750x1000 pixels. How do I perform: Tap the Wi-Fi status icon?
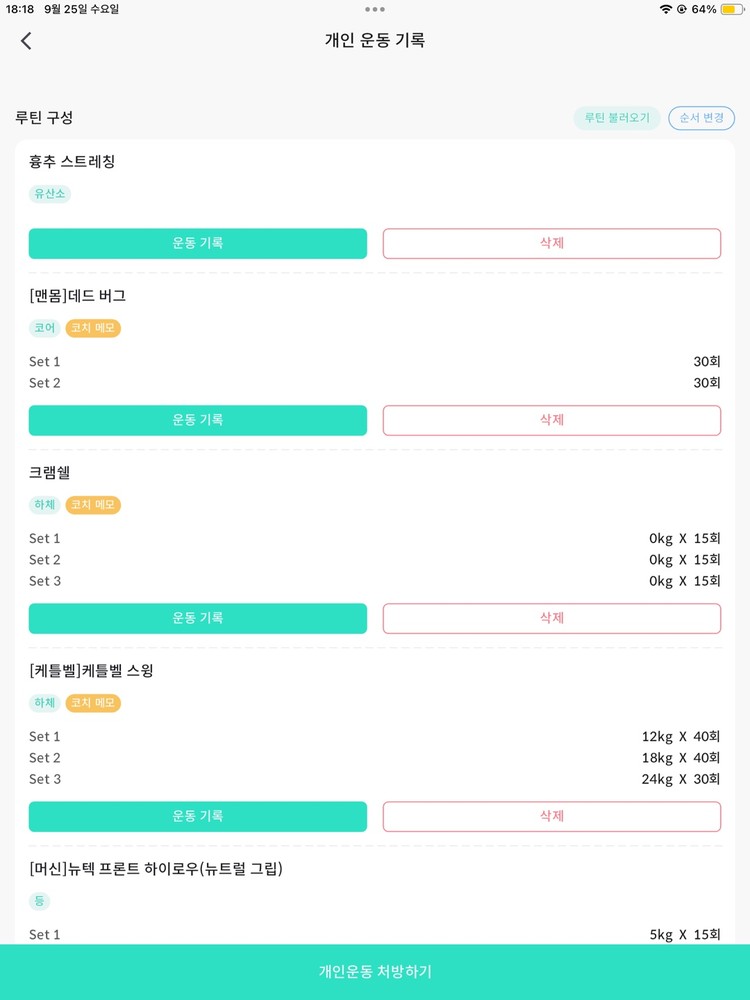[x=666, y=9]
